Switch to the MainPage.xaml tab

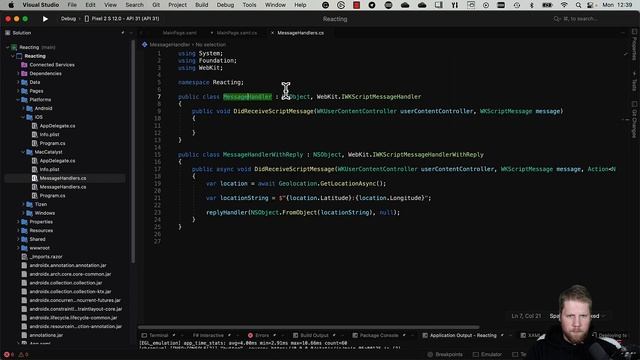click(180, 33)
